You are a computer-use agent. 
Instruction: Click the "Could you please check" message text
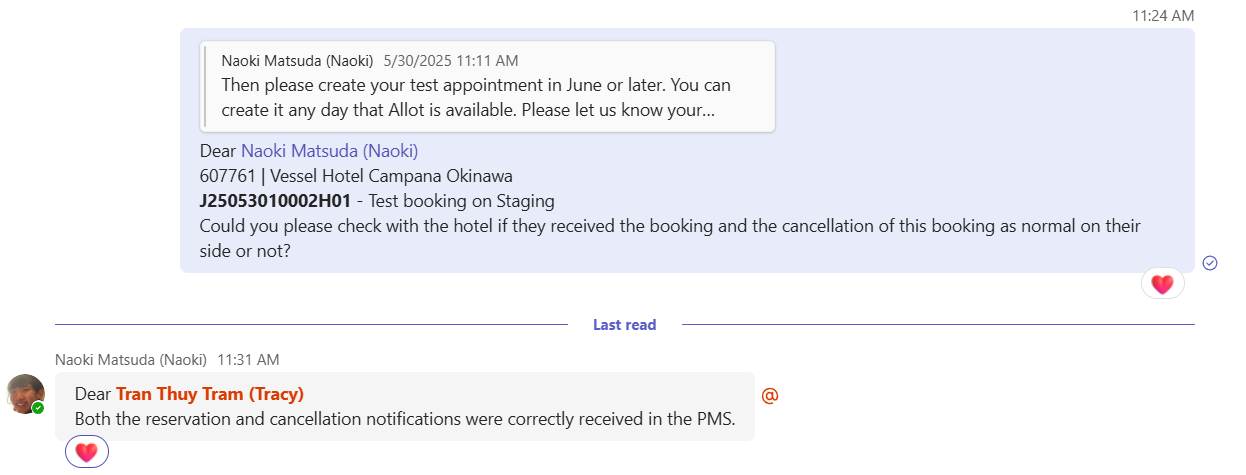pyautogui.click(x=670, y=226)
